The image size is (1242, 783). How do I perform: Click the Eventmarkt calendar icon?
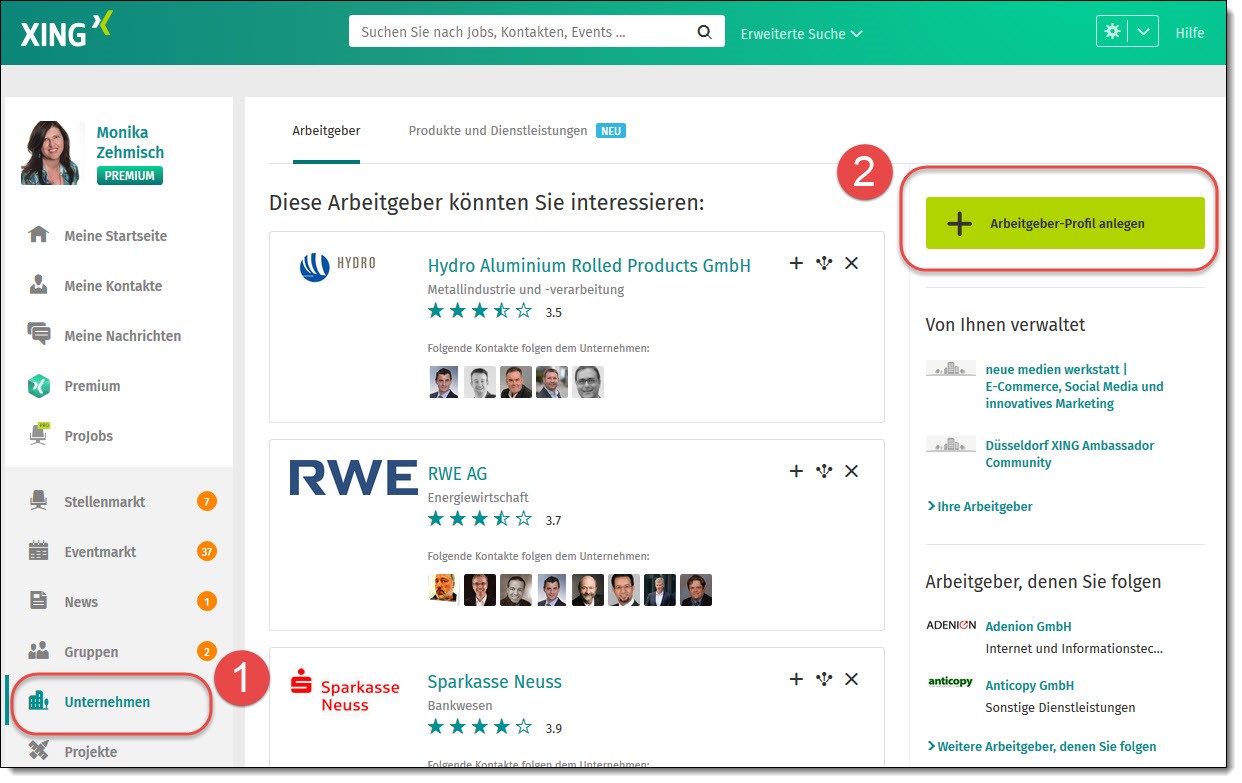39,551
